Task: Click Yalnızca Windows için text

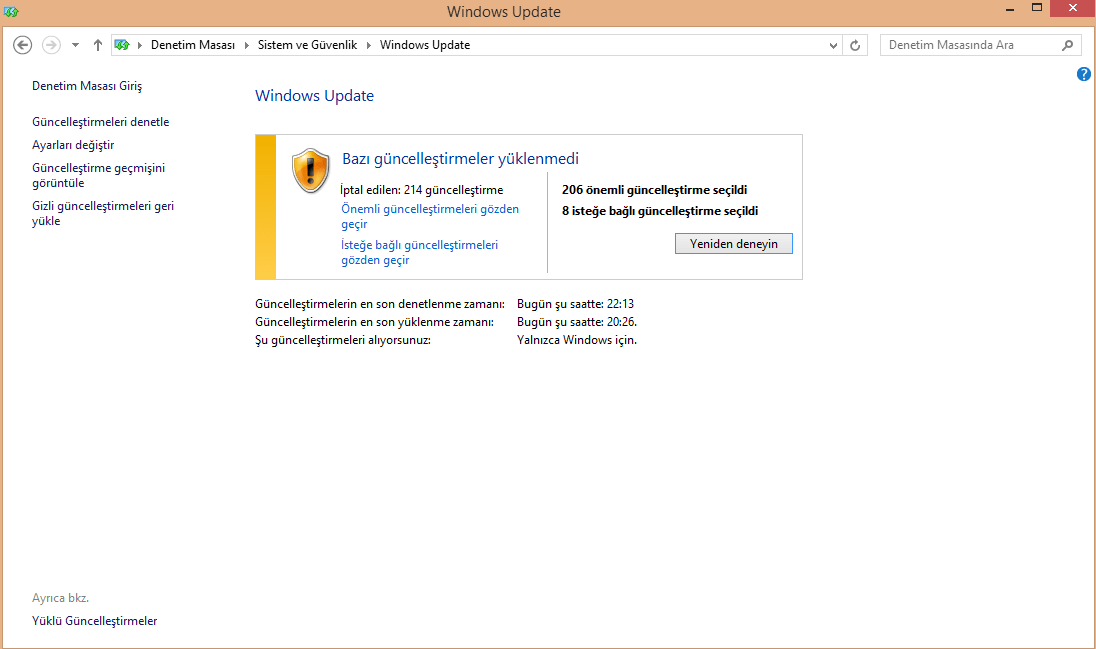Action: pos(577,341)
